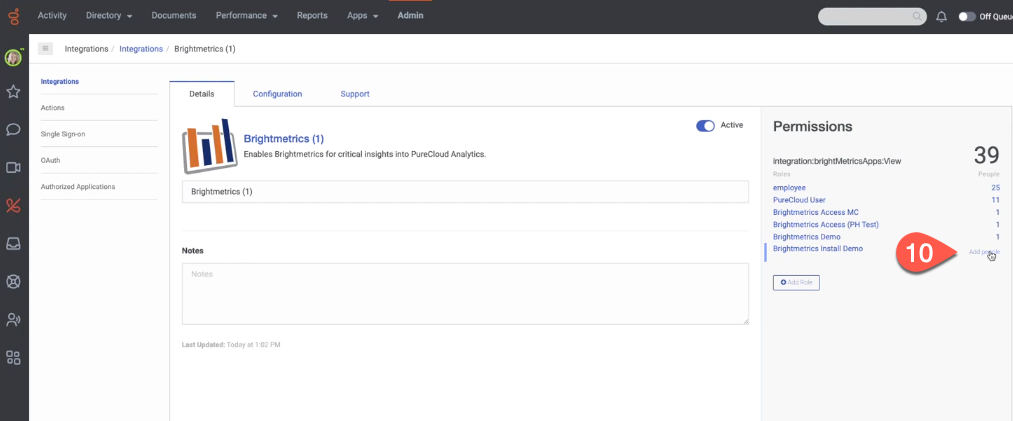Screen dimensions: 1013x421
Task: Open the employee role link
Action: [x=789, y=187]
